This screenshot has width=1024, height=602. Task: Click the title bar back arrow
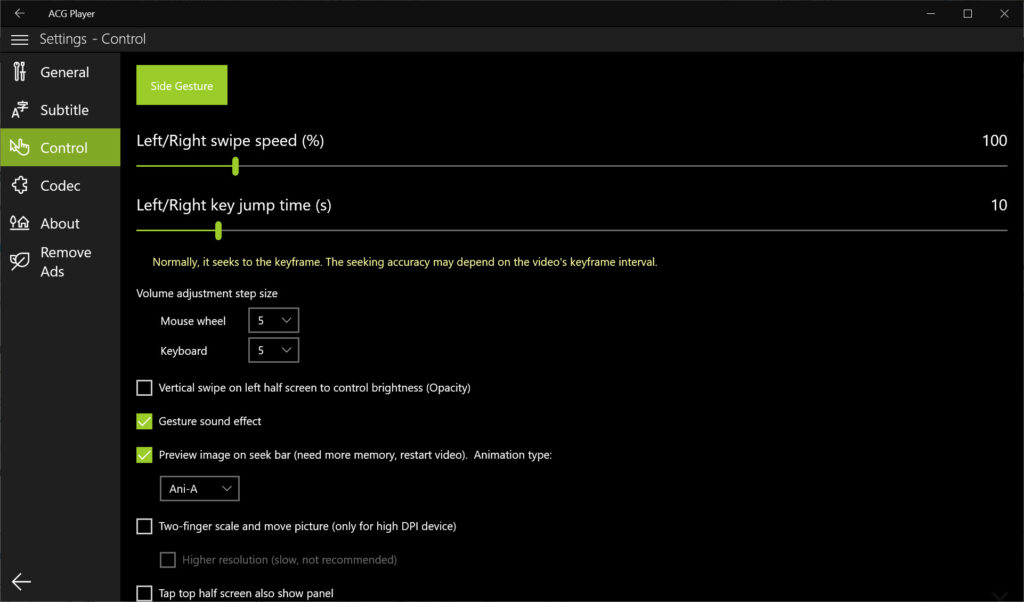point(20,13)
